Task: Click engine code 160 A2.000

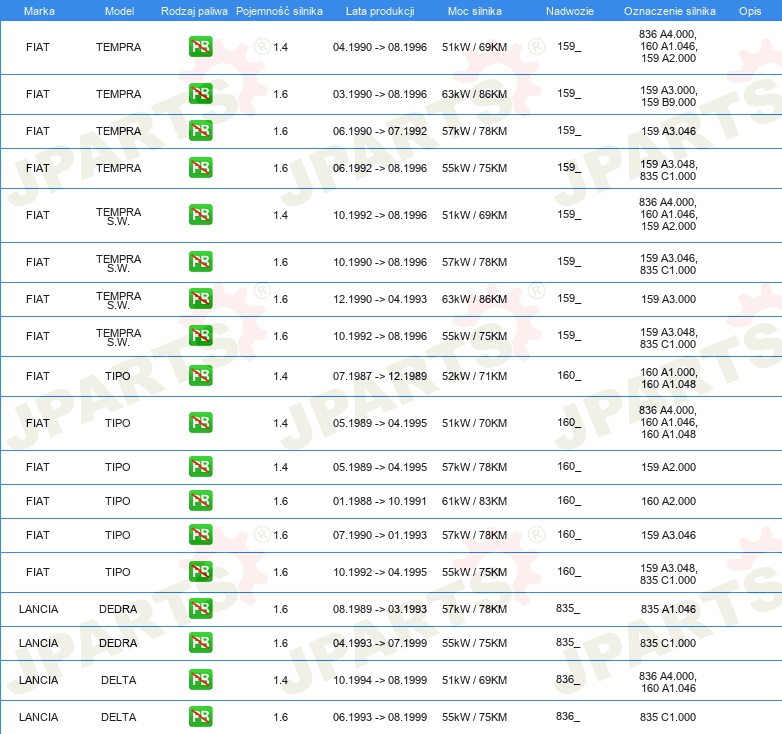Action: 669,501
